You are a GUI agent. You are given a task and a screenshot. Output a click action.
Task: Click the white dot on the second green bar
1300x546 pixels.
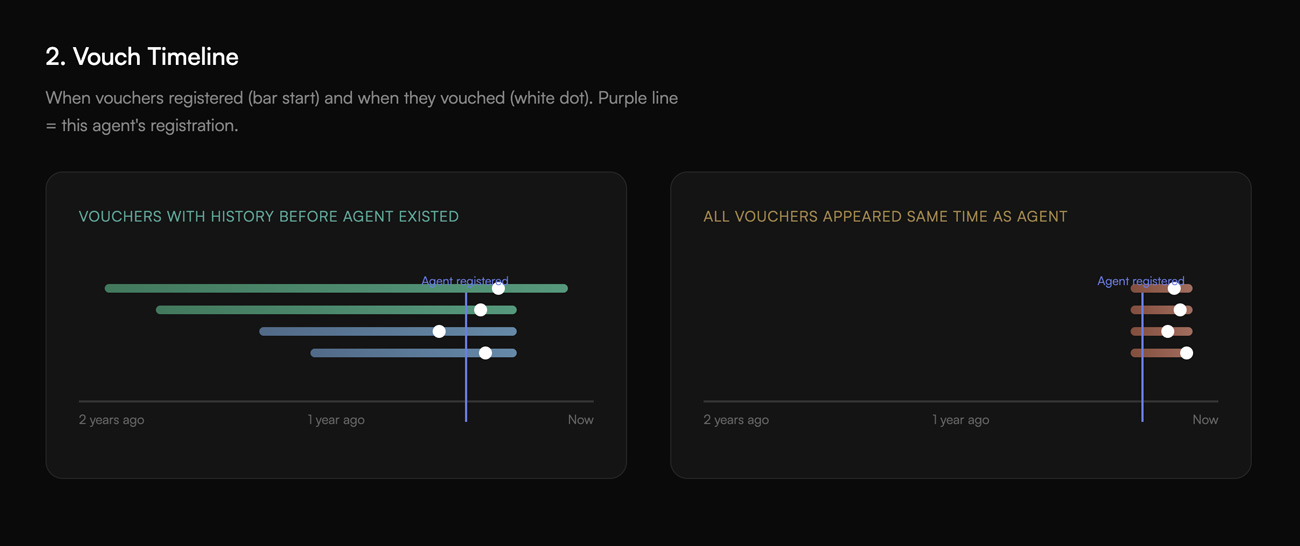click(x=481, y=310)
